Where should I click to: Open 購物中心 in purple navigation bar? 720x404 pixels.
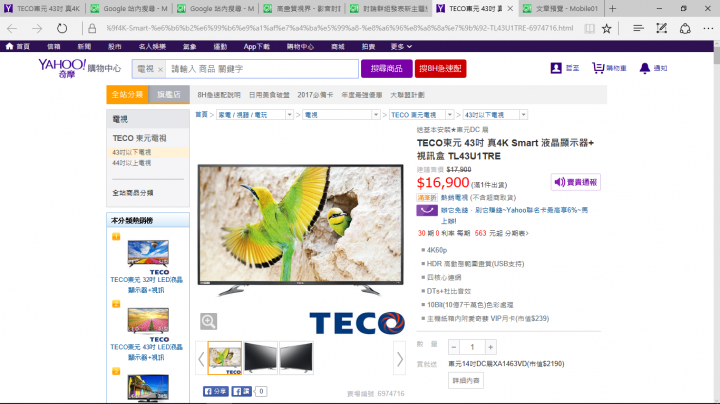pyautogui.click(x=300, y=46)
